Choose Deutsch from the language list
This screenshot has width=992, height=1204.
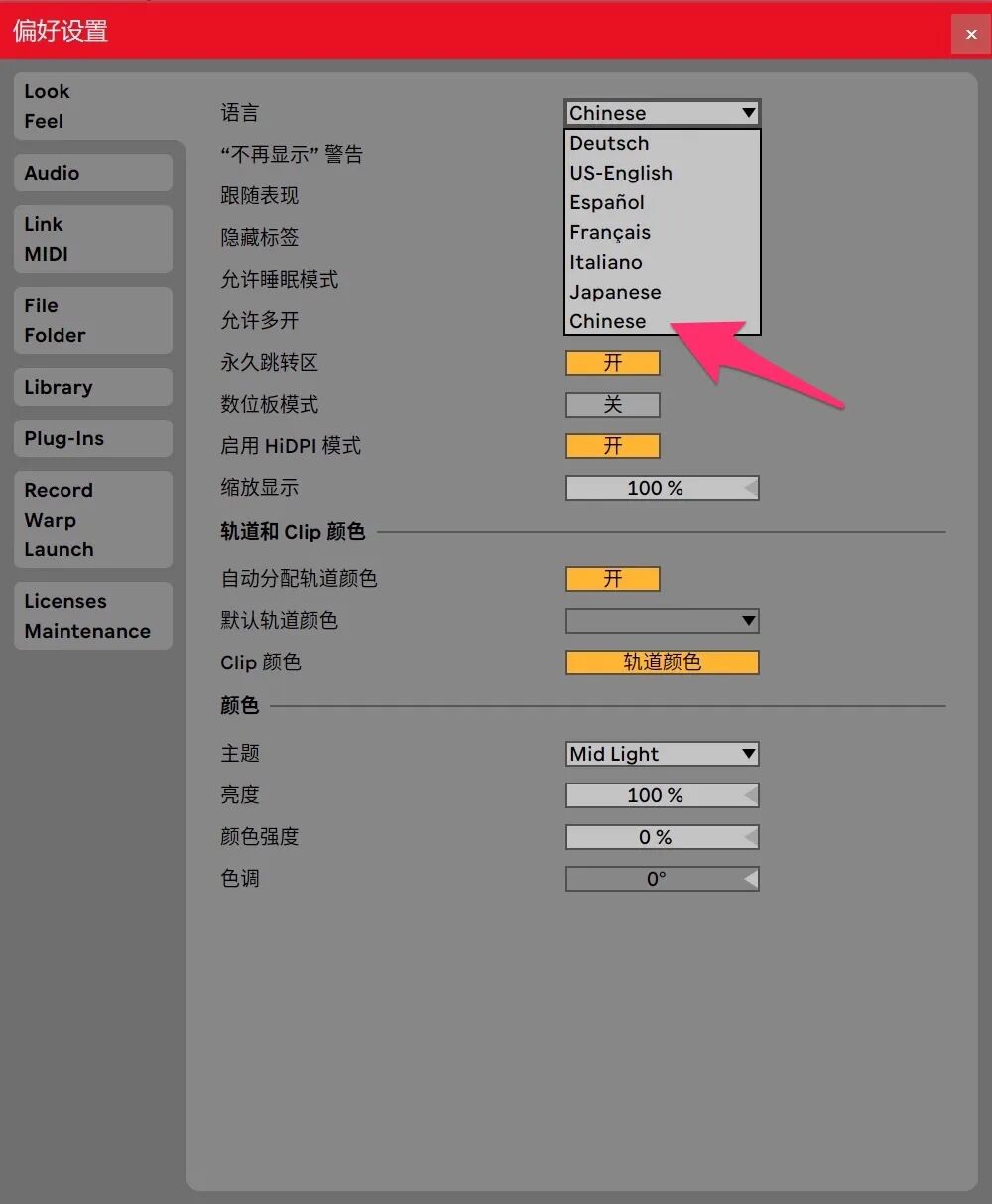pyautogui.click(x=663, y=143)
